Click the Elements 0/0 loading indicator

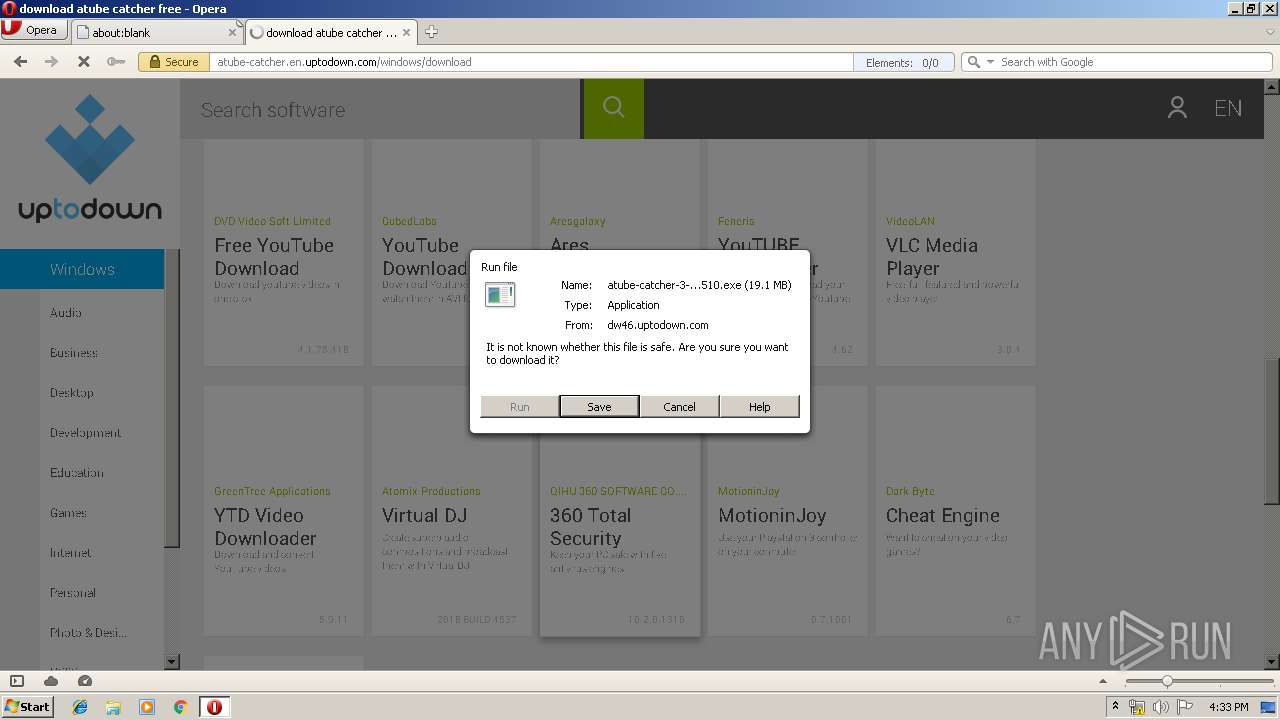(902, 62)
